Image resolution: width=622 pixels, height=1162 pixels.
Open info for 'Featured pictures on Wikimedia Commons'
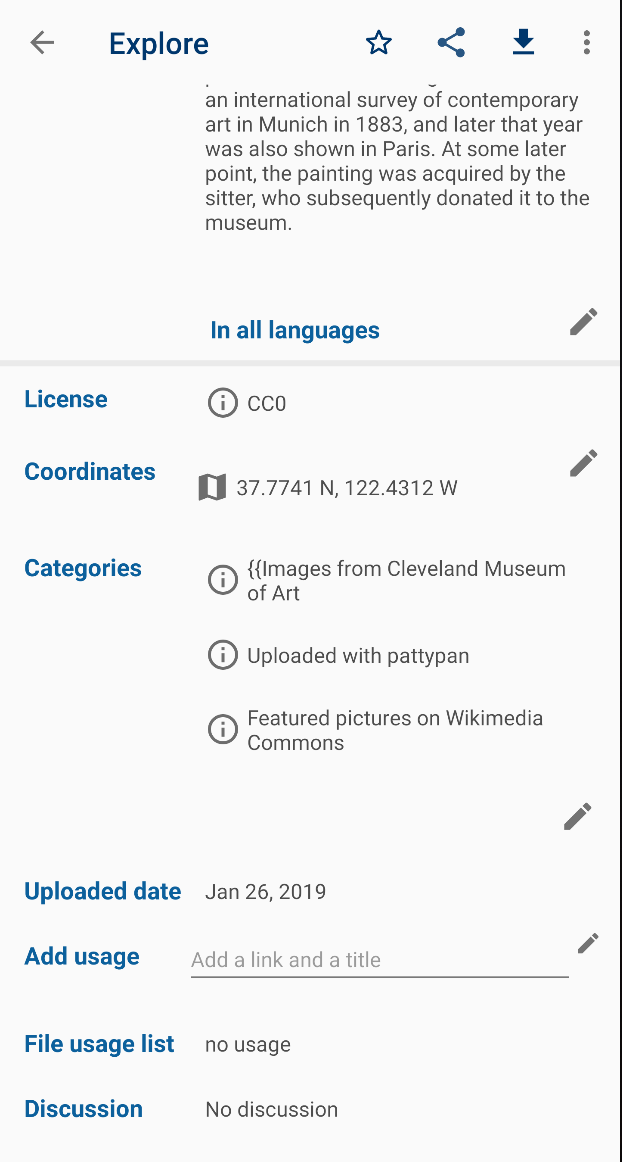[x=222, y=729]
